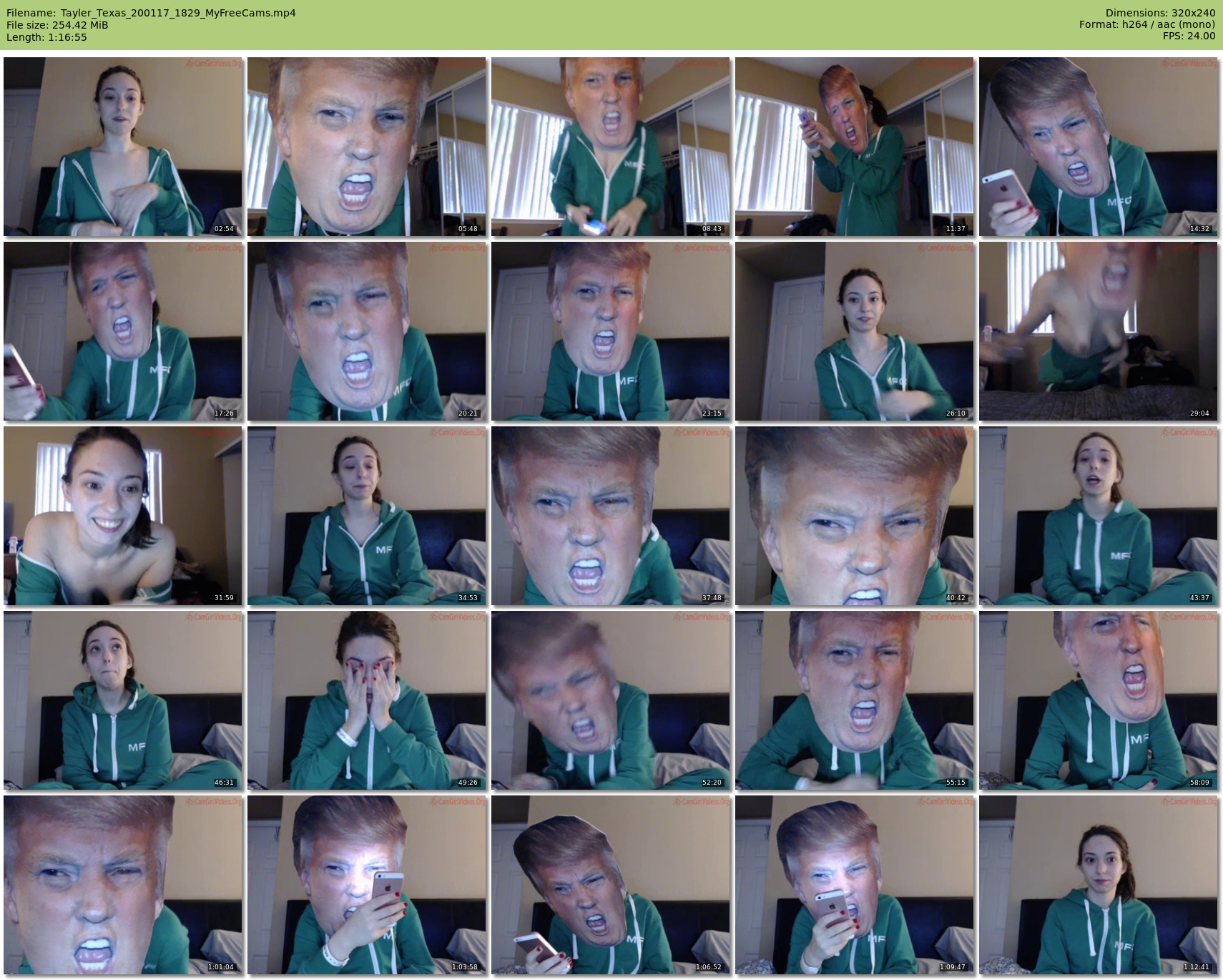Select the 26:10 thumbnail
This screenshot has height=980, width=1223.
(x=854, y=331)
